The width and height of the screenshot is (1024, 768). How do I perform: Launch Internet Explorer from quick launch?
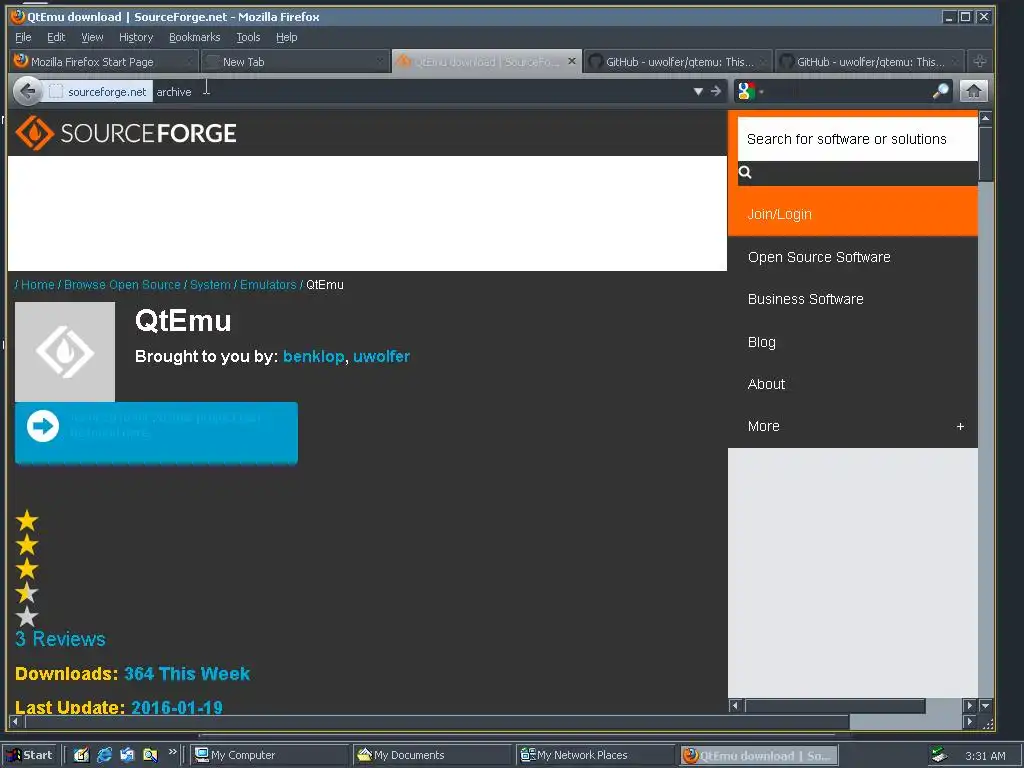[104, 755]
